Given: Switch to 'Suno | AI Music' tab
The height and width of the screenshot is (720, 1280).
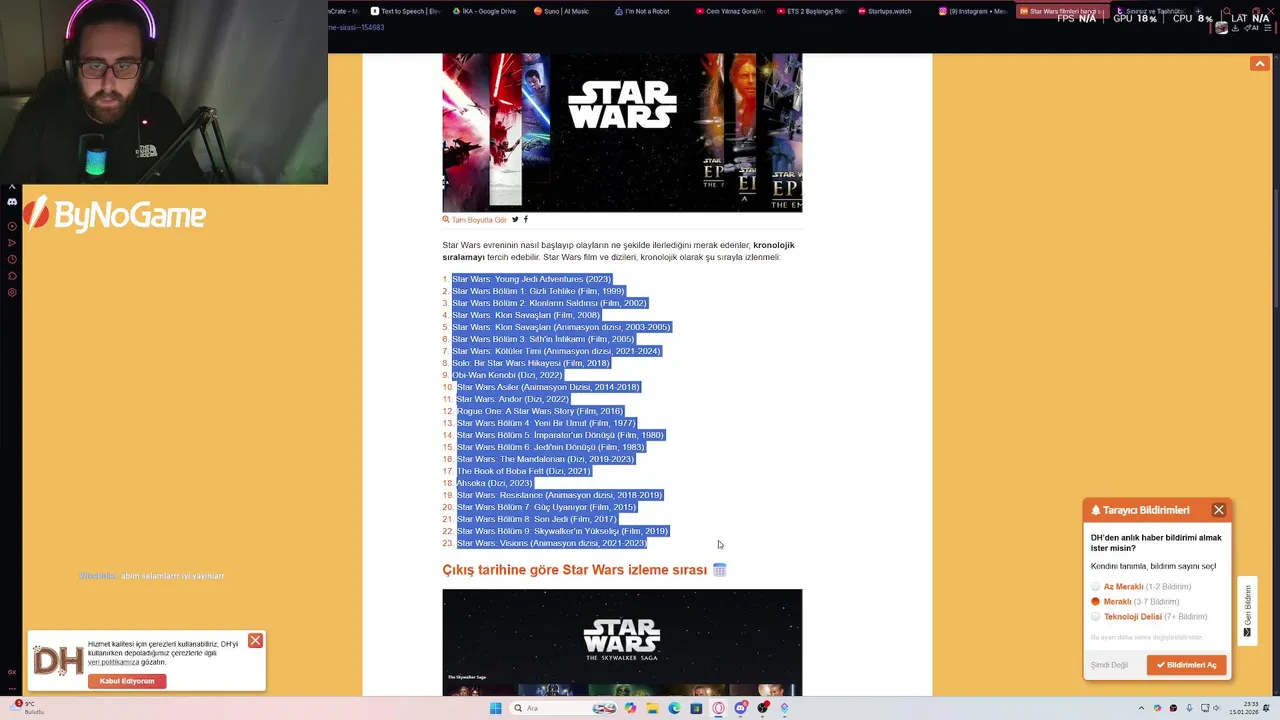Looking at the screenshot, I should click(562, 11).
